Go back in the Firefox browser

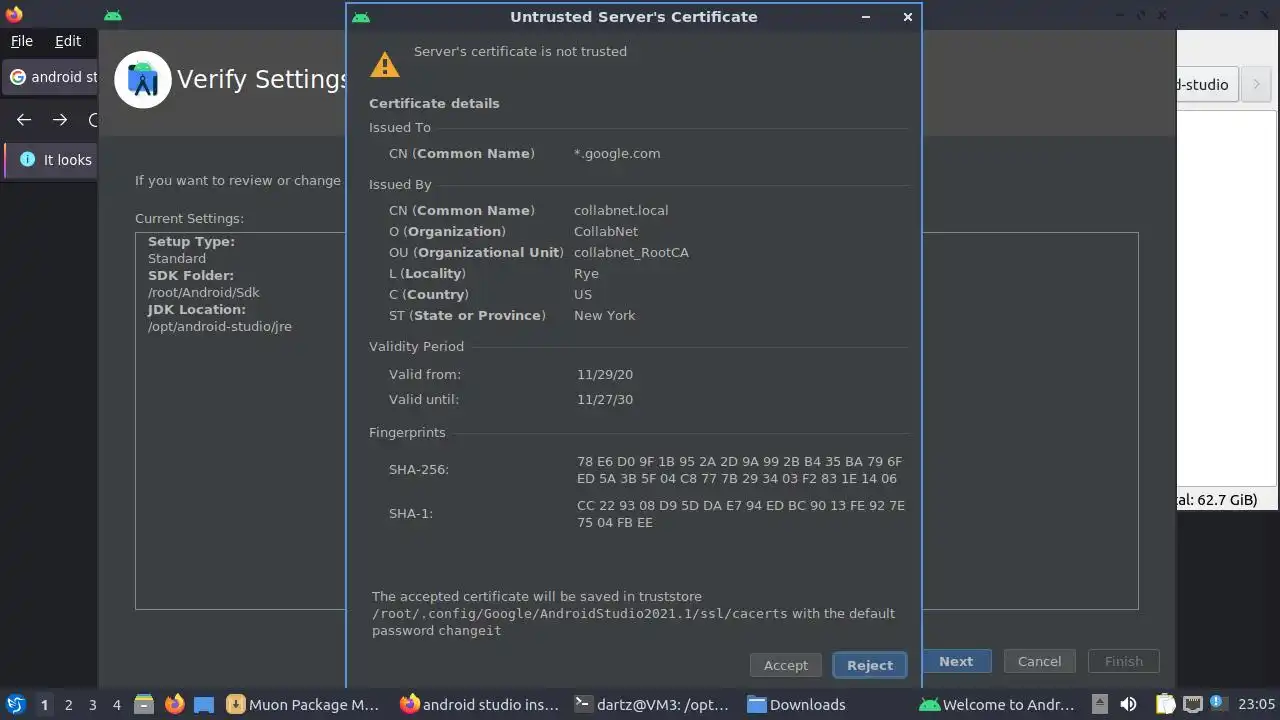[24, 120]
